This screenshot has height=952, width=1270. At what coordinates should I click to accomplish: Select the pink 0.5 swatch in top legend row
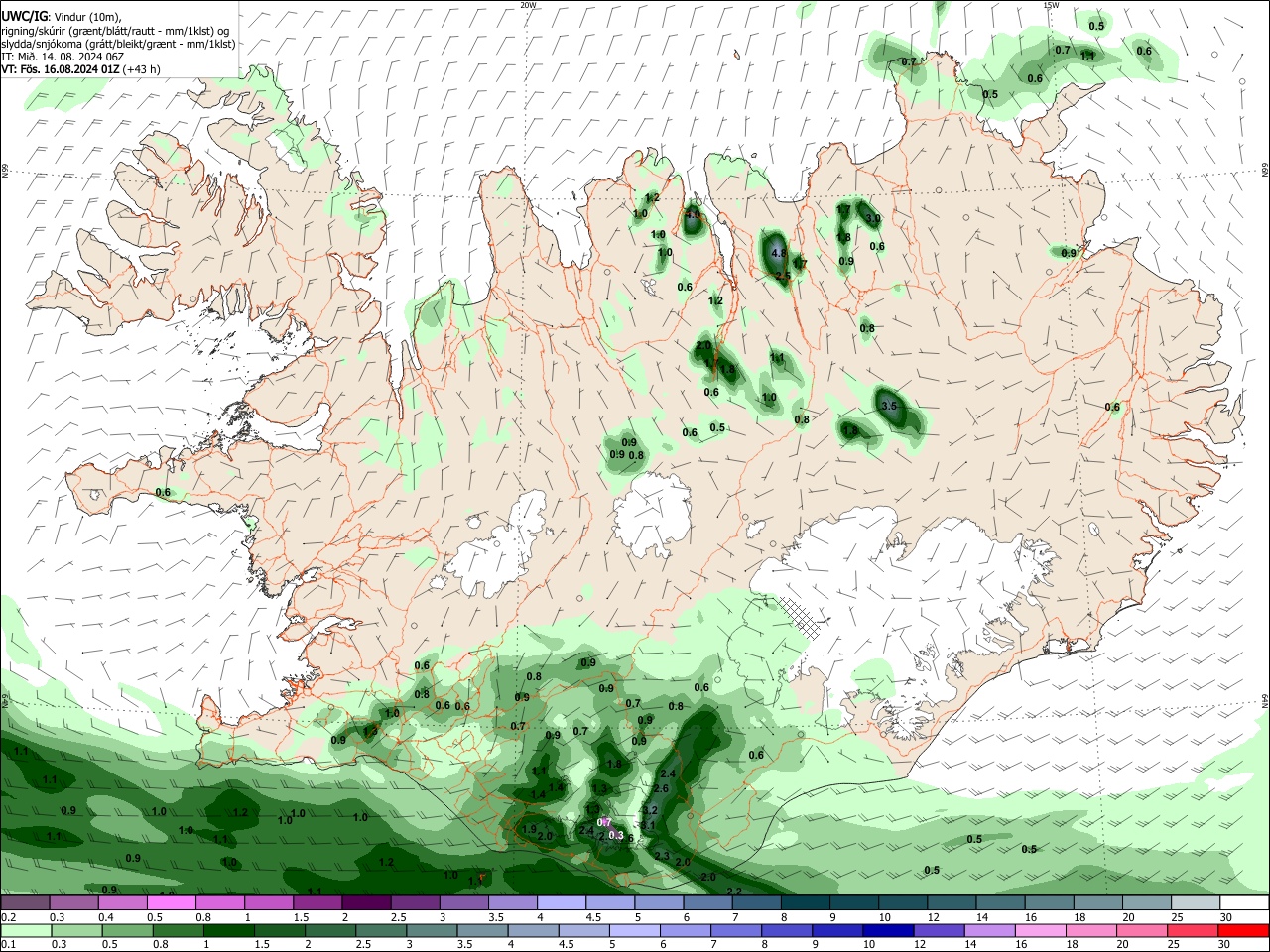click(x=171, y=902)
